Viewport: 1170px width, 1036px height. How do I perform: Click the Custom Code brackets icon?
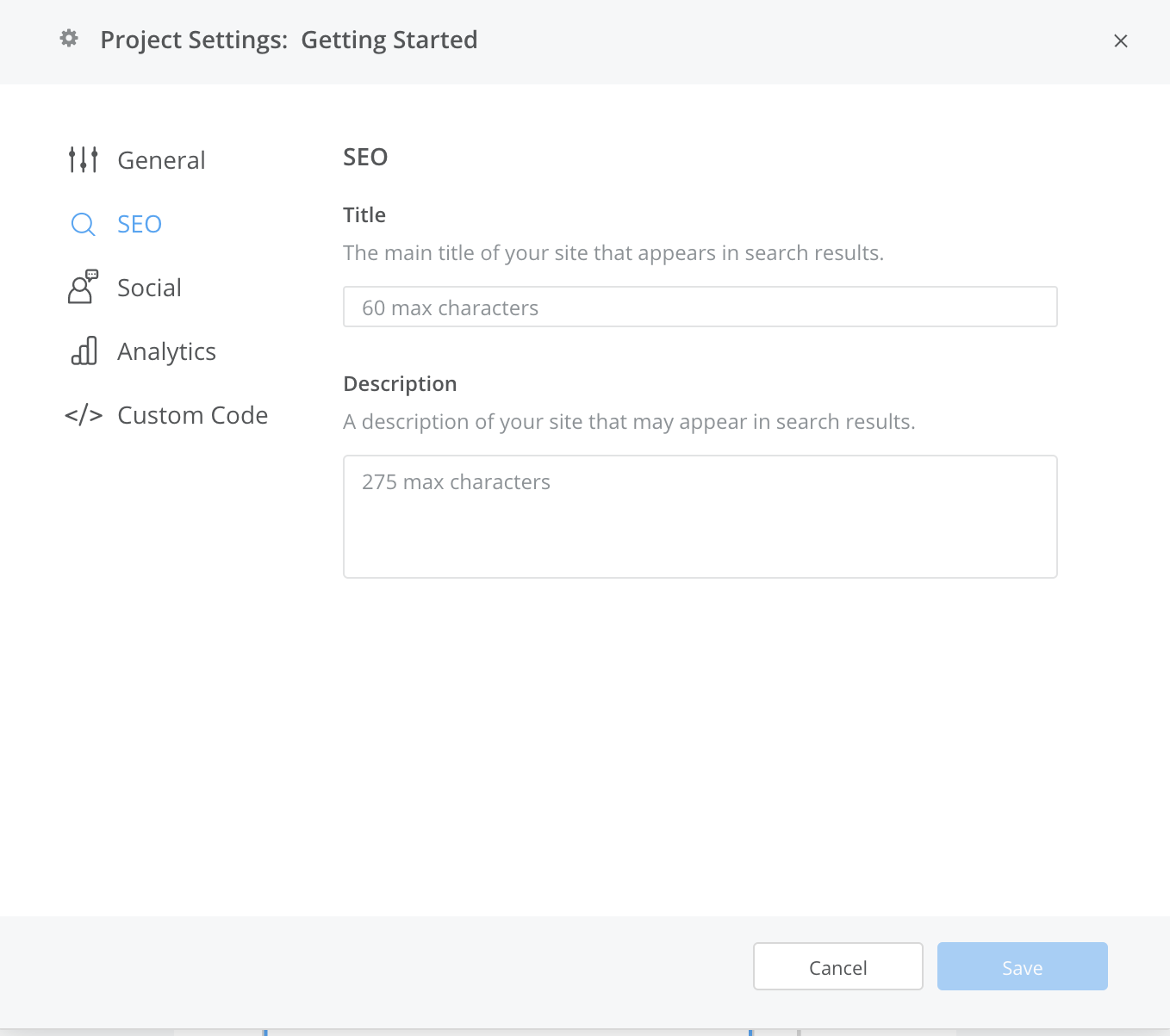84,416
